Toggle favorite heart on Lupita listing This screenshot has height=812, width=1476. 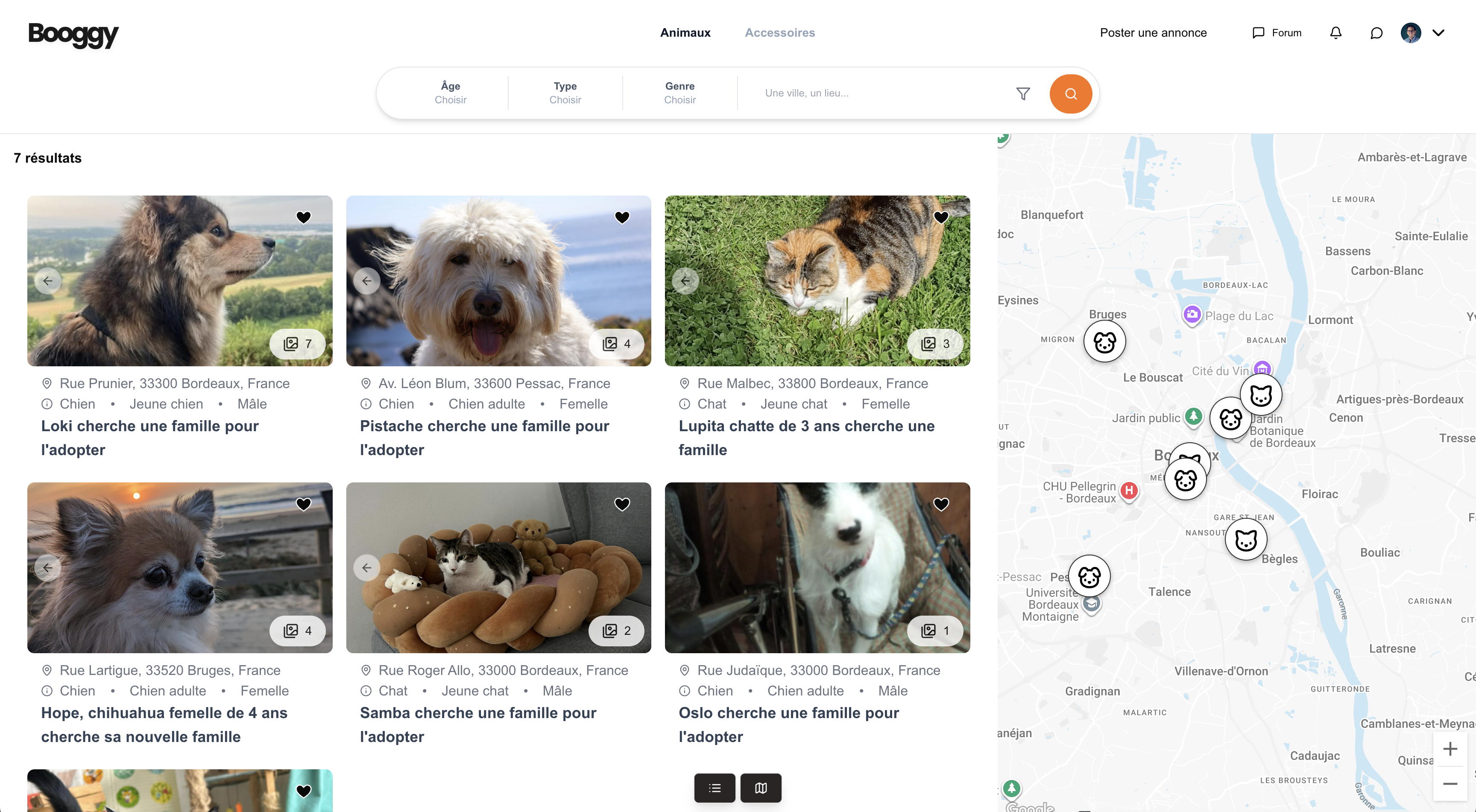[x=941, y=217]
